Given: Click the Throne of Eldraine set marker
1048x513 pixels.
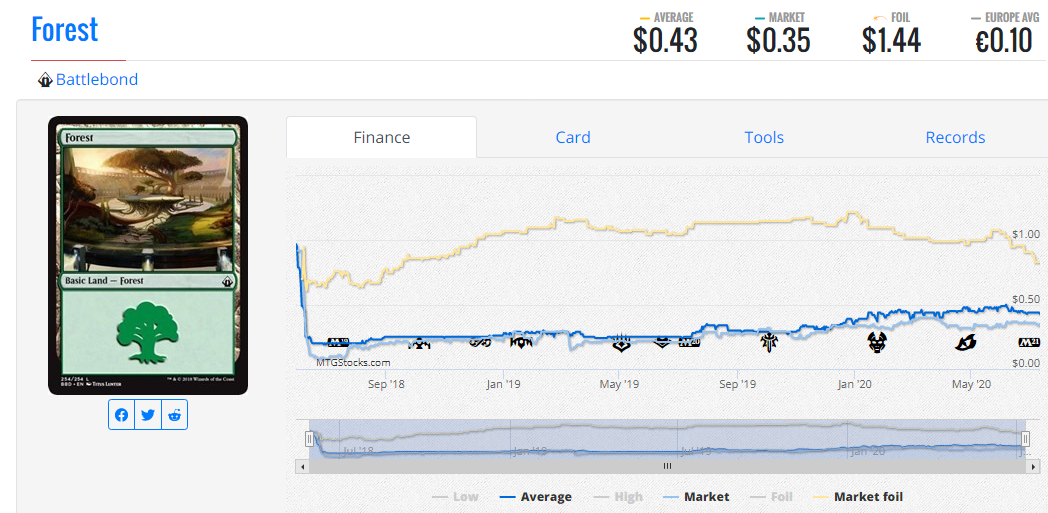Looking at the screenshot, I should point(768,342).
